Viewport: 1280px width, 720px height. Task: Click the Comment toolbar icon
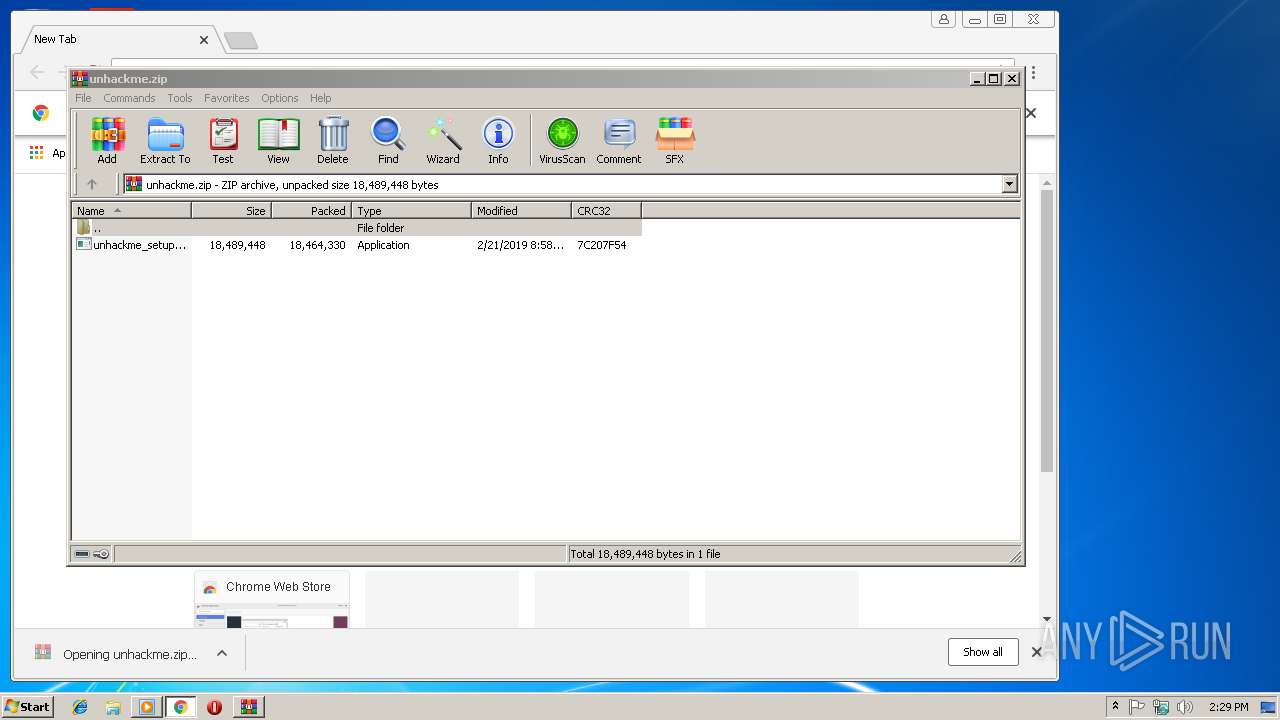point(619,141)
